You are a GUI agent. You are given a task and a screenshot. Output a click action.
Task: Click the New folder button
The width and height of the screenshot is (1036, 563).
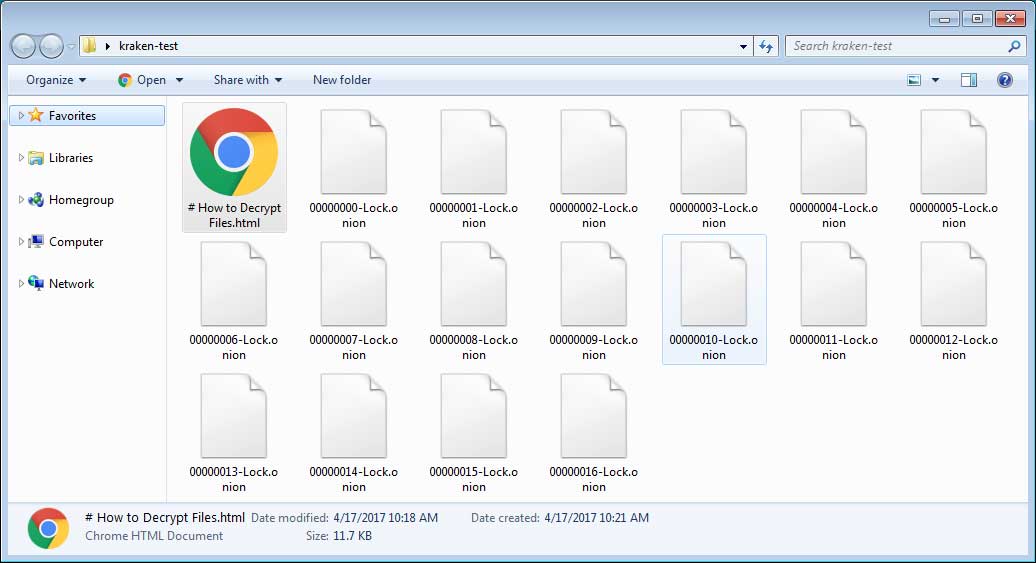(x=342, y=80)
